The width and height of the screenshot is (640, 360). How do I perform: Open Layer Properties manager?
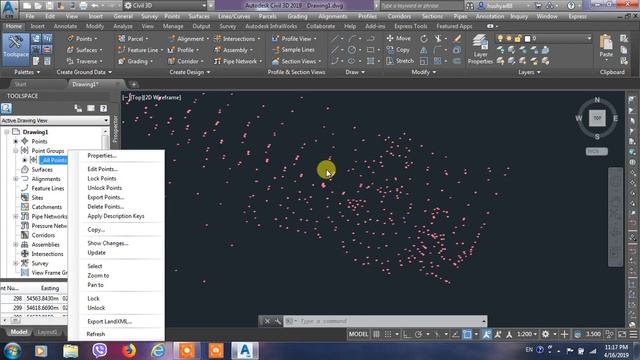point(480,50)
